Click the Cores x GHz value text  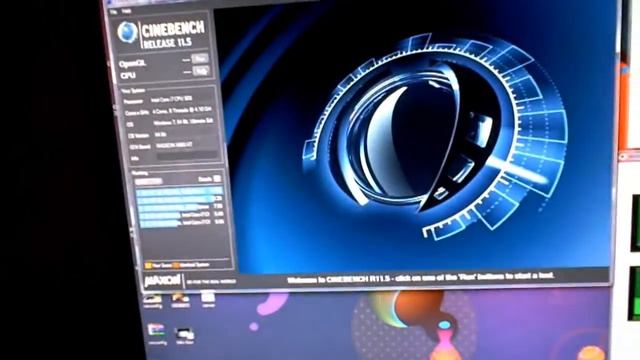(x=182, y=110)
